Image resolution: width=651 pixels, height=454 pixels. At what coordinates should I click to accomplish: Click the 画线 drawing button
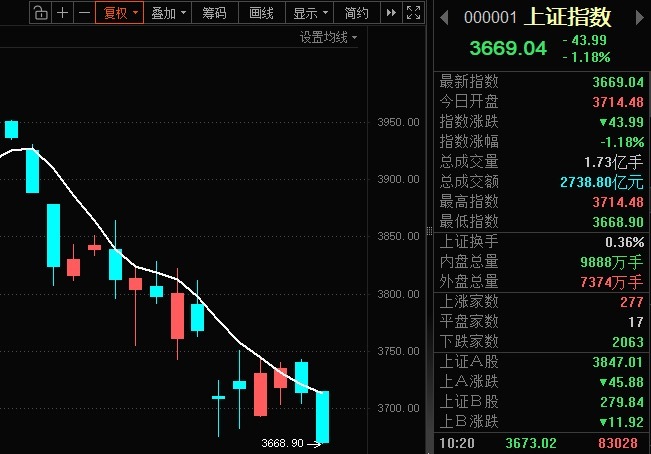261,13
